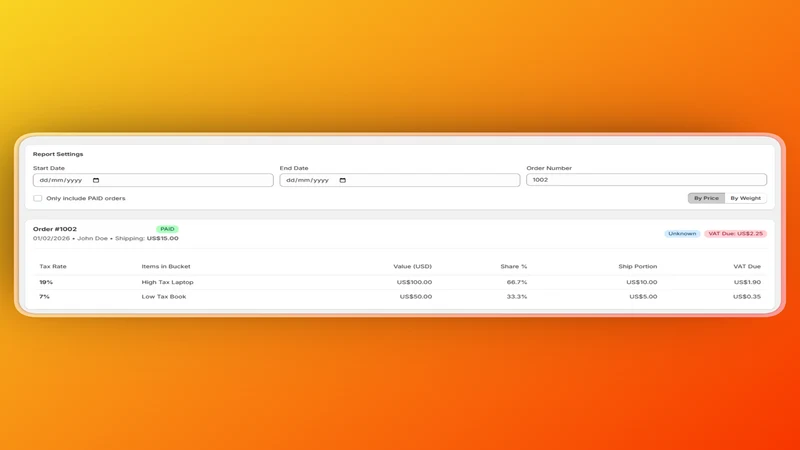Click the shipping amount US$15.00
800x450 pixels.
(x=163, y=238)
